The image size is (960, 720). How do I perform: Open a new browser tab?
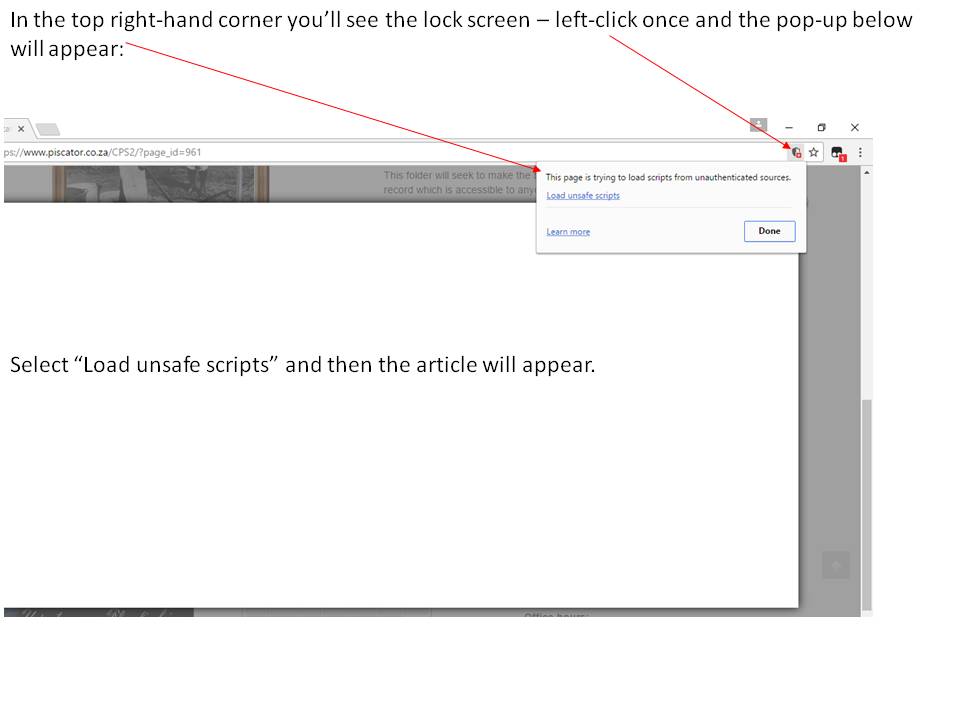[x=48, y=129]
